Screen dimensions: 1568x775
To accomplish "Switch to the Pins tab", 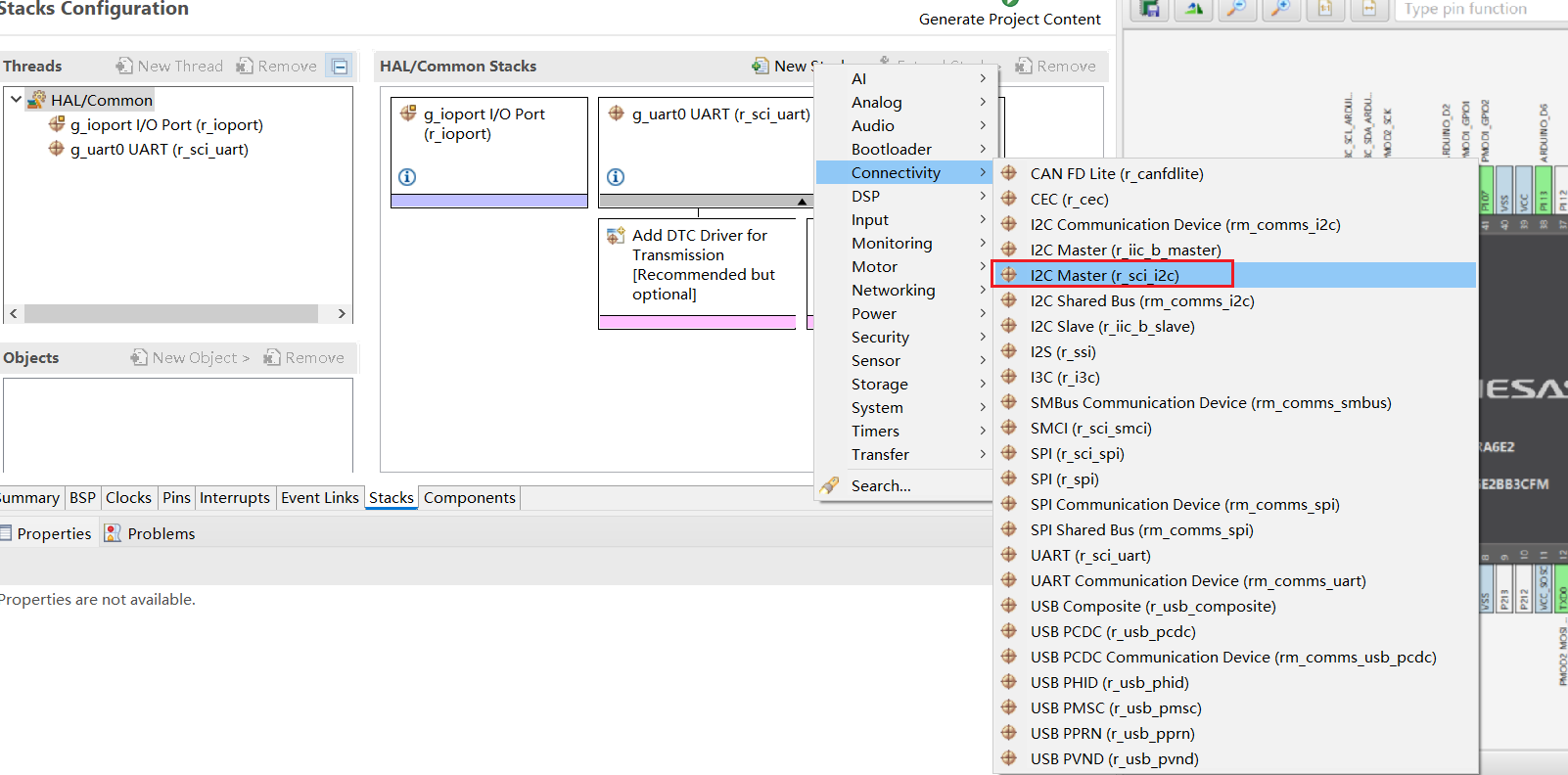I will pyautogui.click(x=176, y=498).
